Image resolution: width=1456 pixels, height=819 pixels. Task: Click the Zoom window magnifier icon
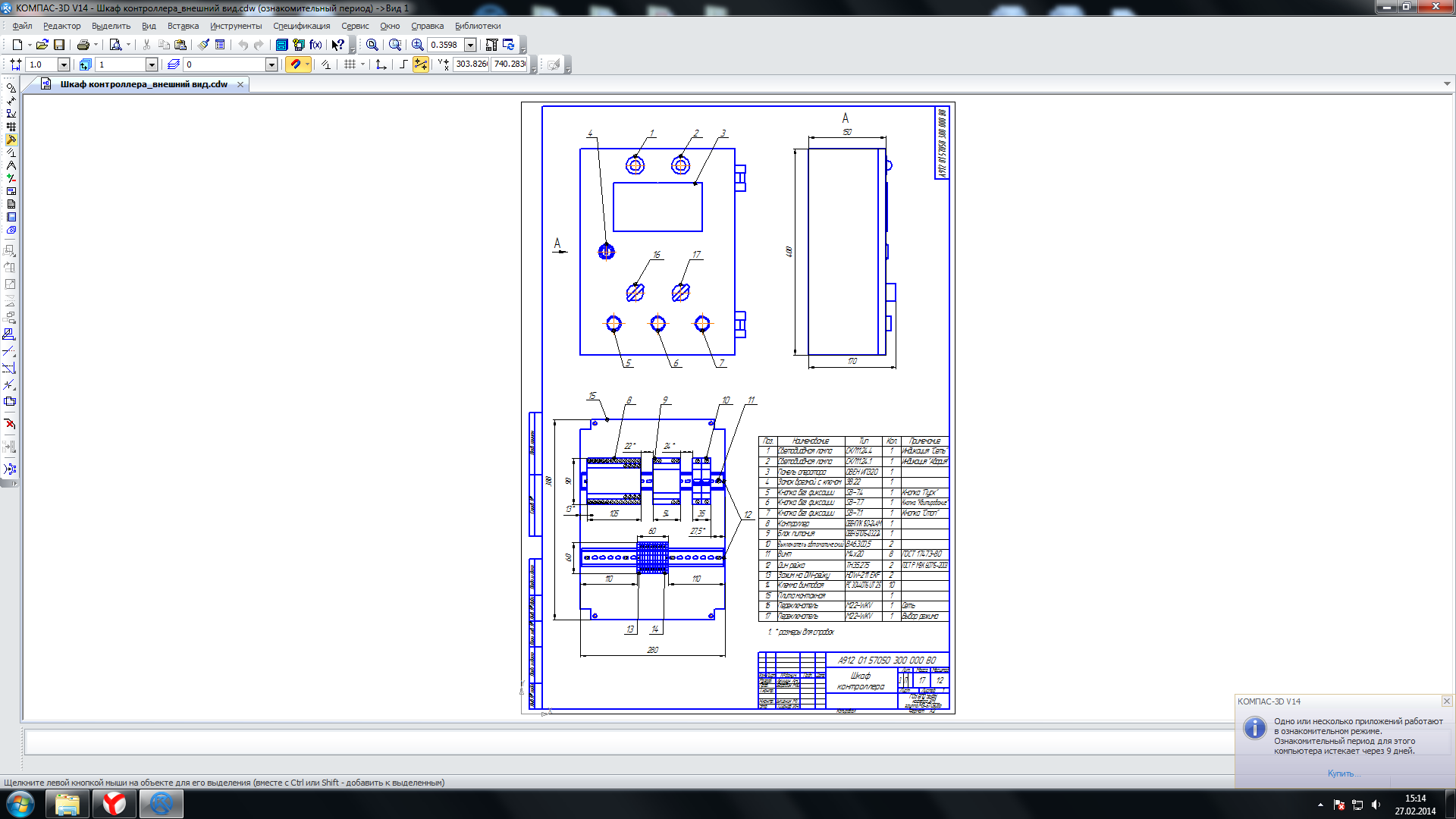tap(372, 45)
